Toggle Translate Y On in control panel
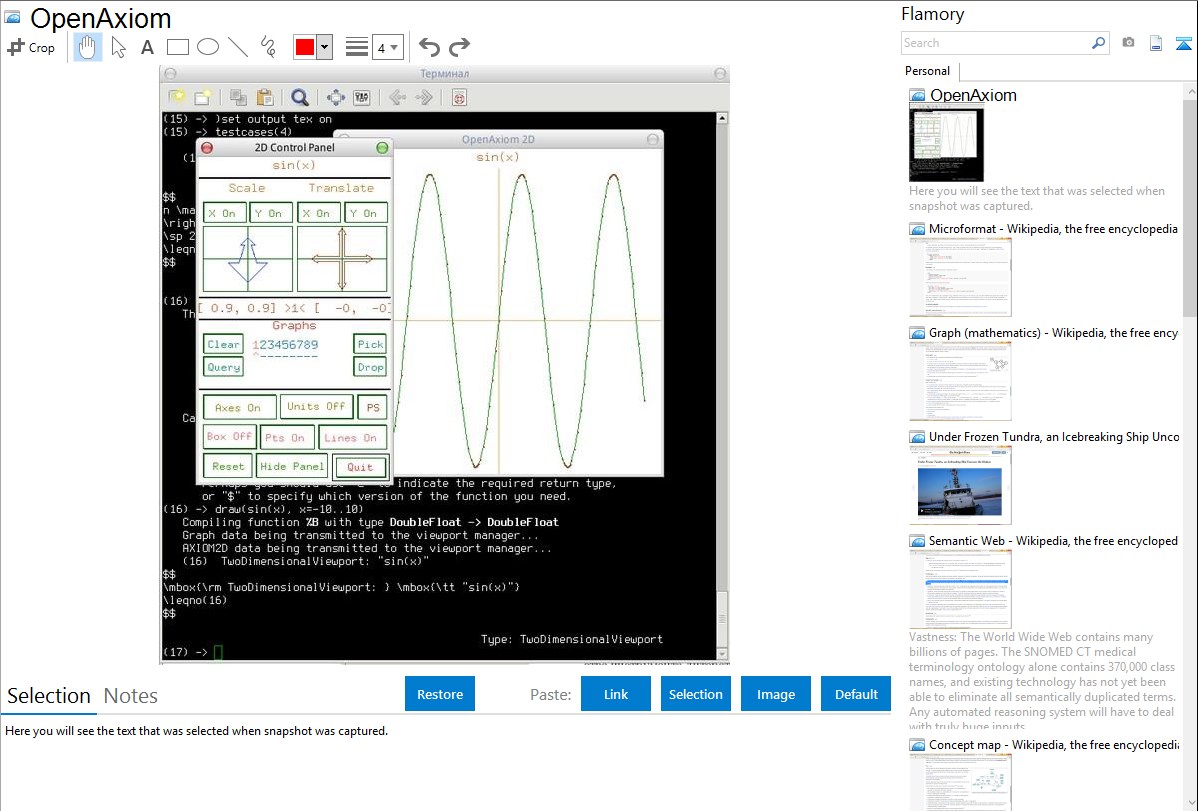This screenshot has width=1198, height=811. pos(365,213)
